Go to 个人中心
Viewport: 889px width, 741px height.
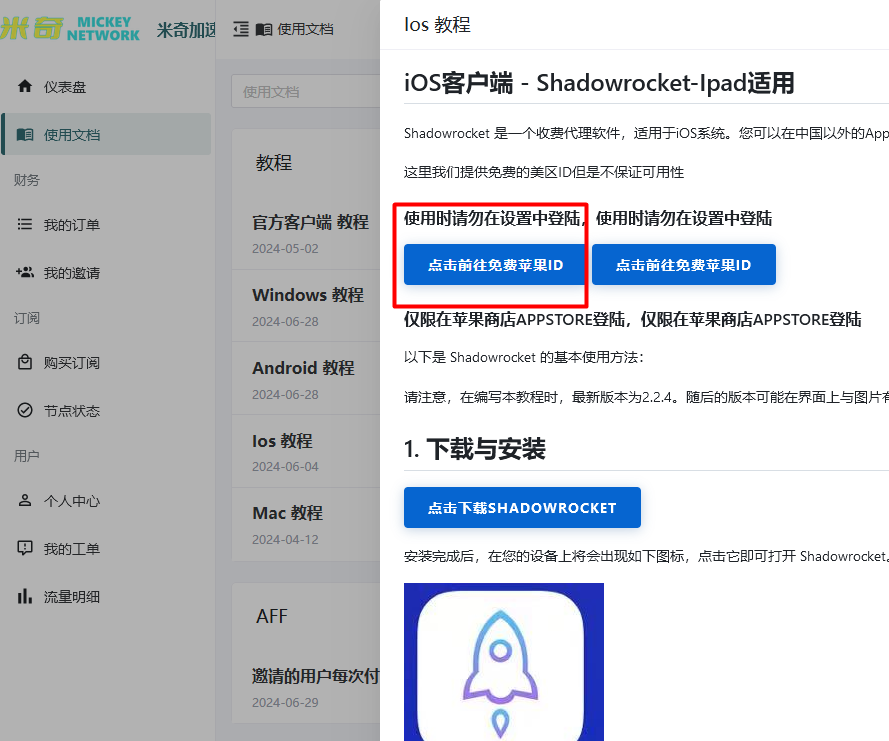point(106,501)
